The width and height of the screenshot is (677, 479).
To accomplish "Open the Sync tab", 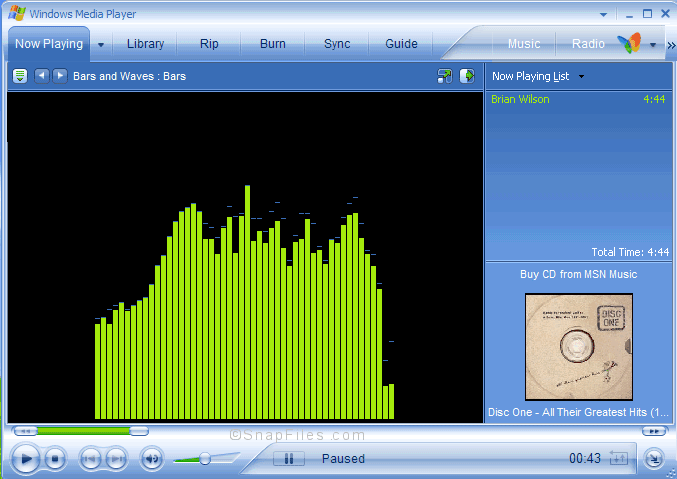I will pyautogui.click(x=337, y=44).
